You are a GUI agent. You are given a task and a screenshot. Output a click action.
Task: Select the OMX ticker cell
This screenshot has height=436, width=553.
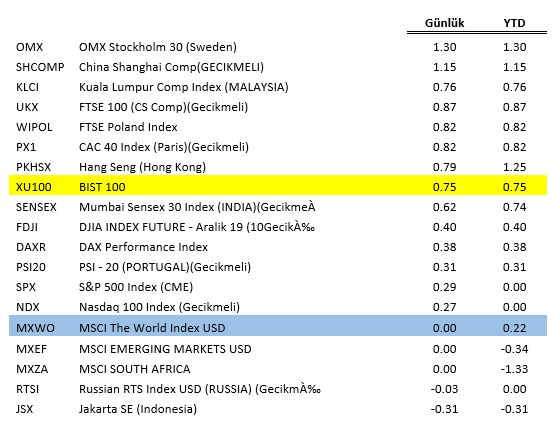[29, 47]
